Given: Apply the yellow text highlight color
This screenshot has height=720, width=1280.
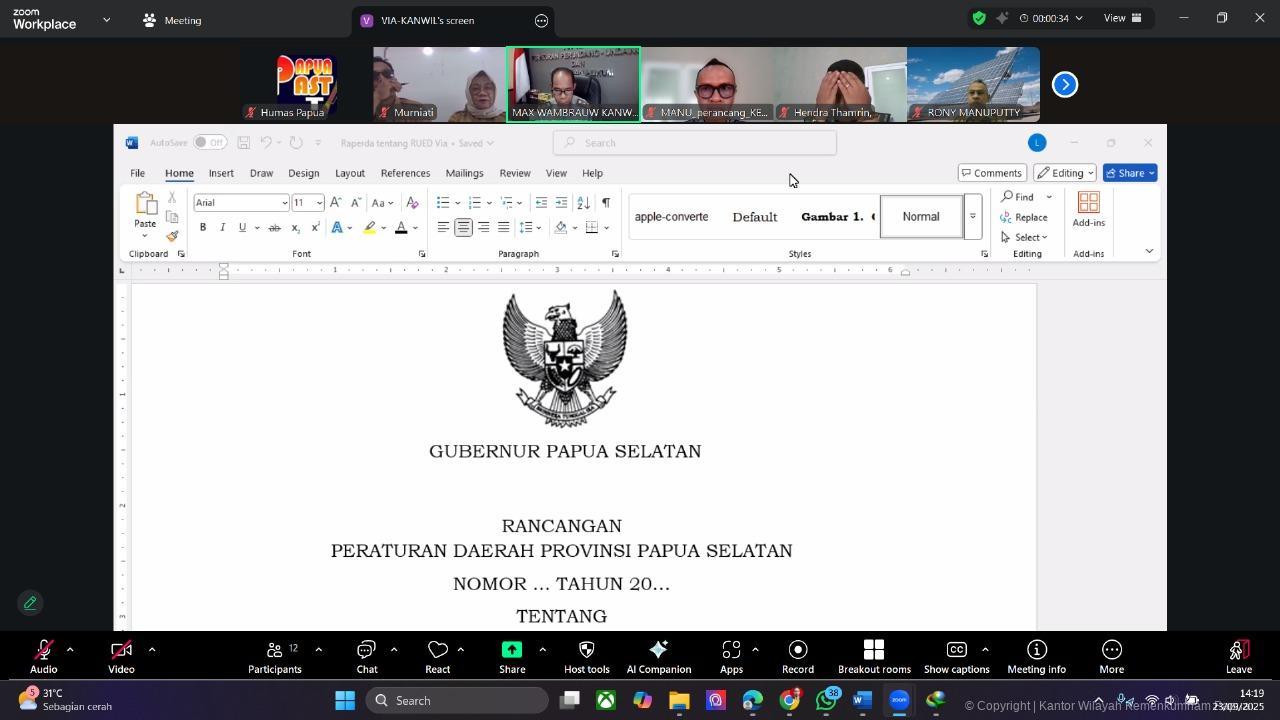Looking at the screenshot, I should 369,228.
